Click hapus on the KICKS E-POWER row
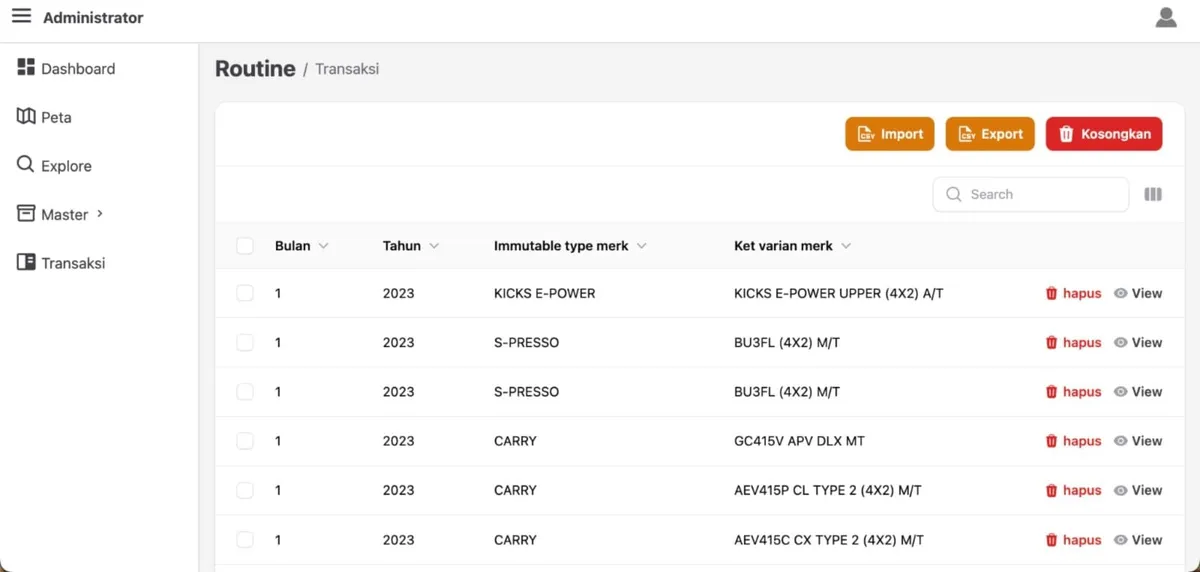The image size is (1200, 572). point(1073,293)
